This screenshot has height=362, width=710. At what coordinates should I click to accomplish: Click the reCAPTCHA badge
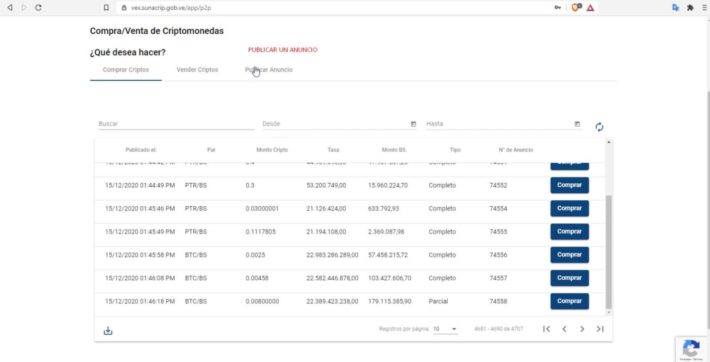691,349
